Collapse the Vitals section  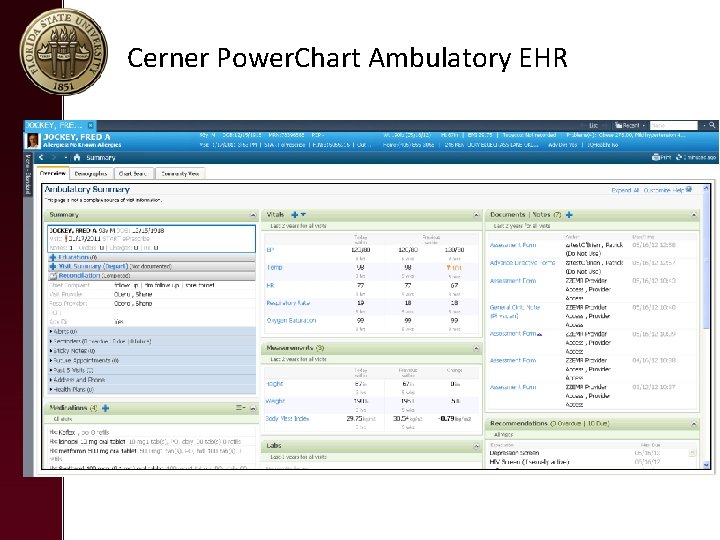coord(476,215)
